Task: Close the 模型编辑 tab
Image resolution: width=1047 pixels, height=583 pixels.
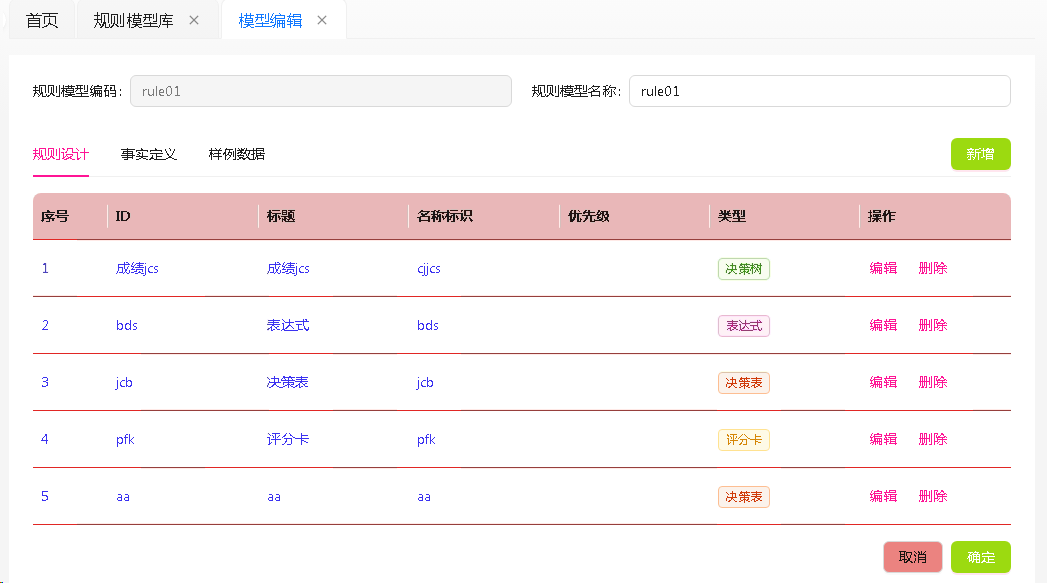Action: [x=322, y=20]
